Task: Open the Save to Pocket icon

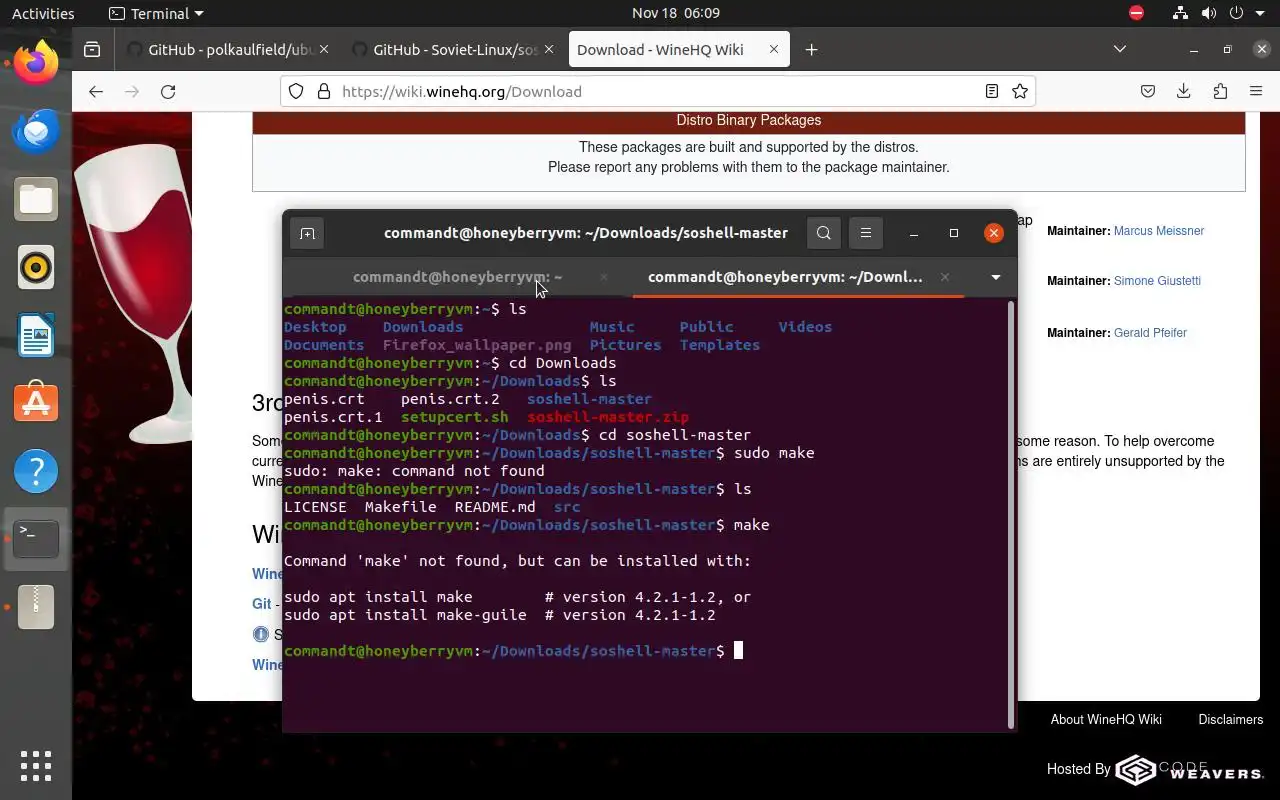Action: coord(1148,91)
